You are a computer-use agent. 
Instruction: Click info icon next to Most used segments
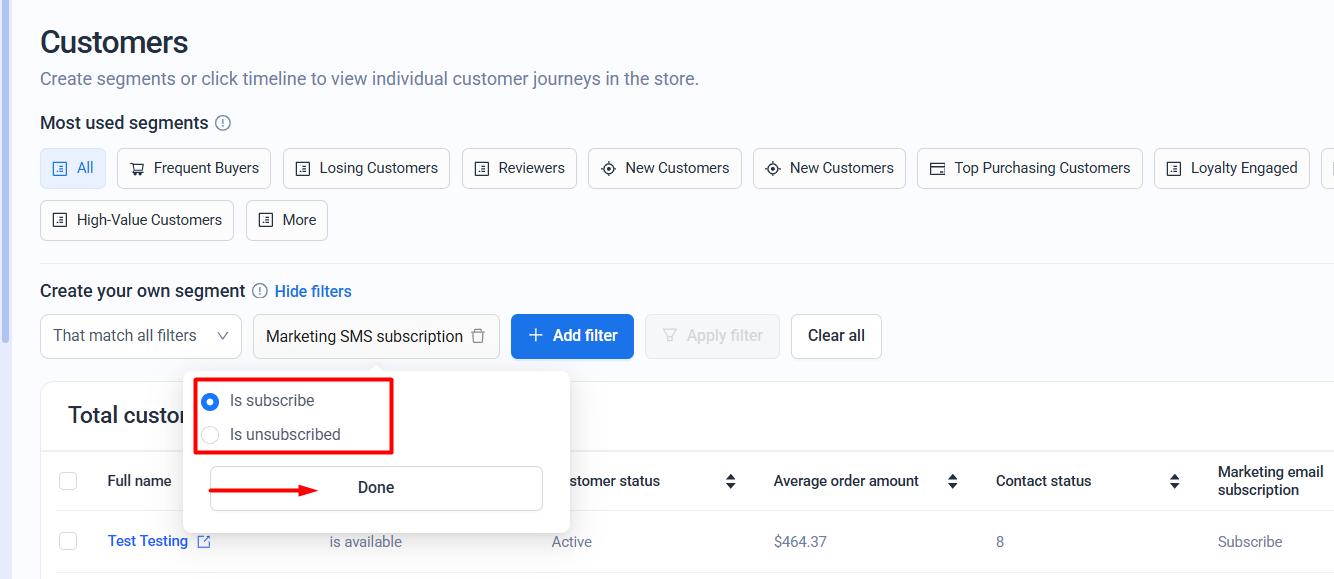point(223,123)
